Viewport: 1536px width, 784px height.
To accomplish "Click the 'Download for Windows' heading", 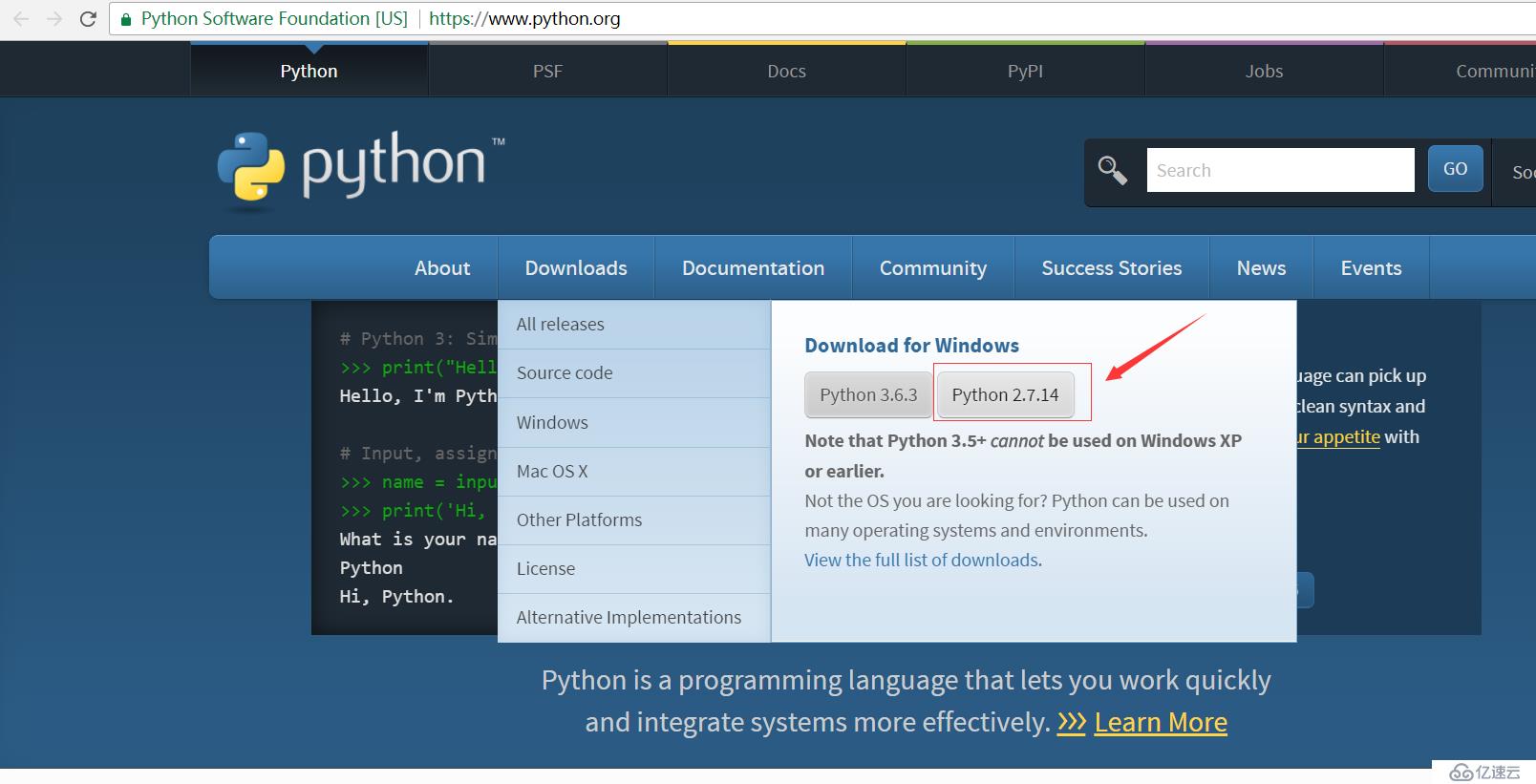I will click(x=911, y=346).
